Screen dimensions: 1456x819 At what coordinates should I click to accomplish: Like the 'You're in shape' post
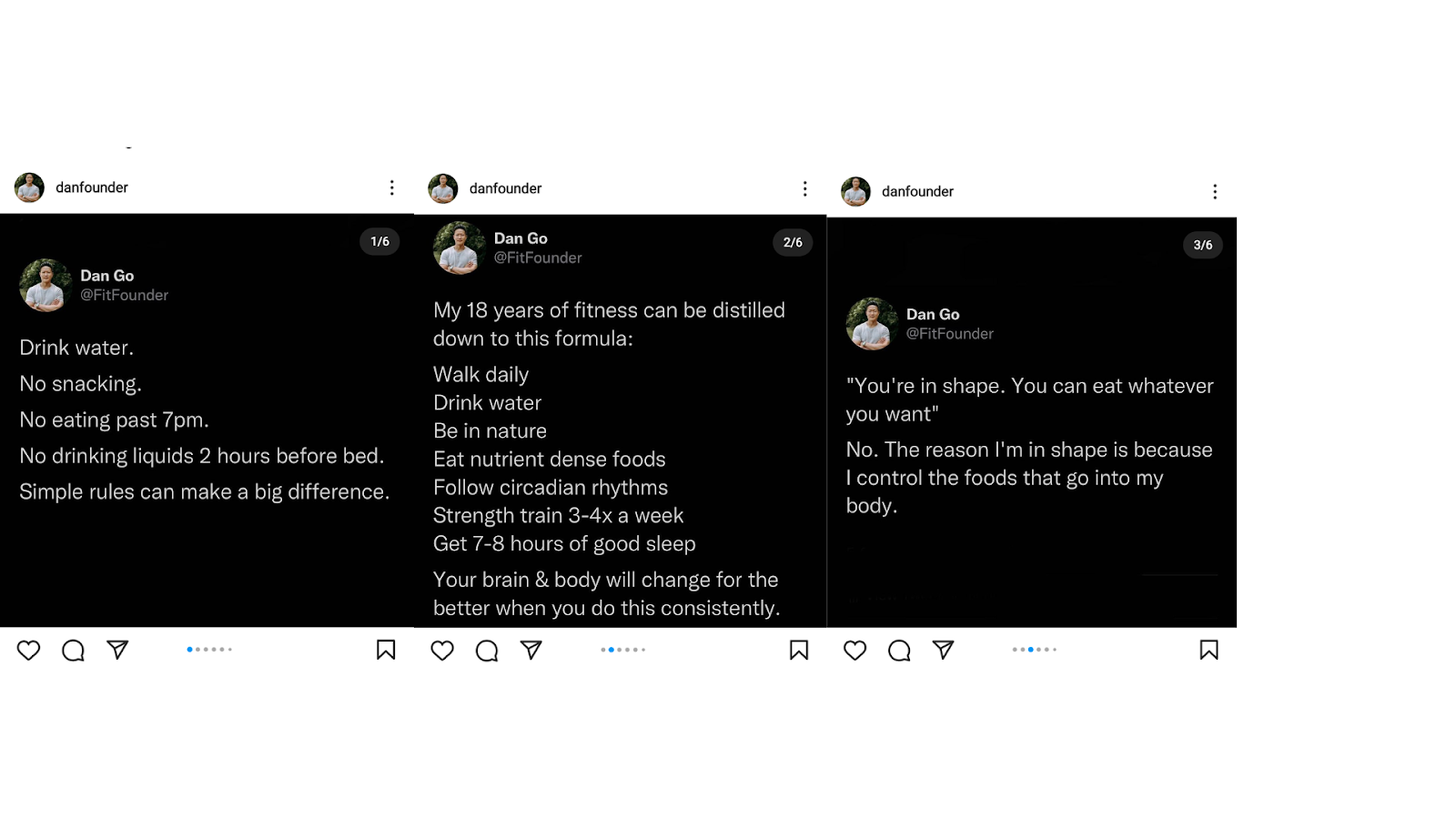[855, 651]
